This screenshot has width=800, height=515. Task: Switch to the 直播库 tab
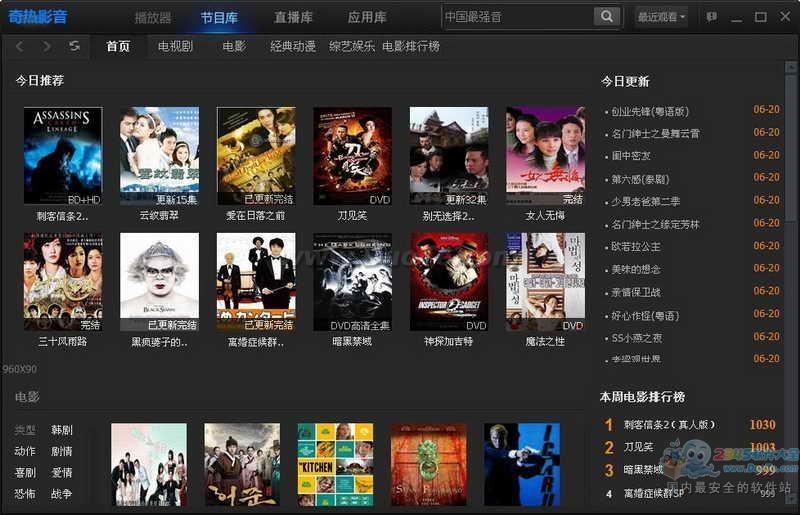pyautogui.click(x=293, y=17)
